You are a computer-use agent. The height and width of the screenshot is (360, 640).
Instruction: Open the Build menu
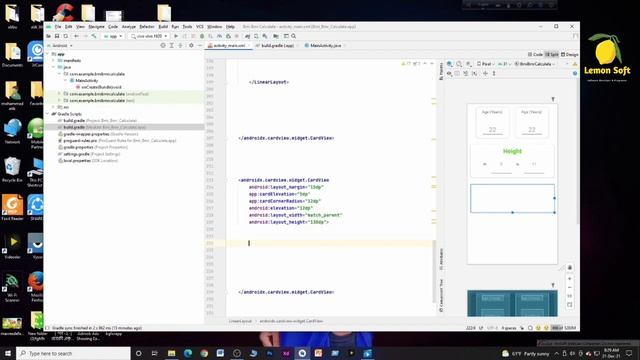163,27
